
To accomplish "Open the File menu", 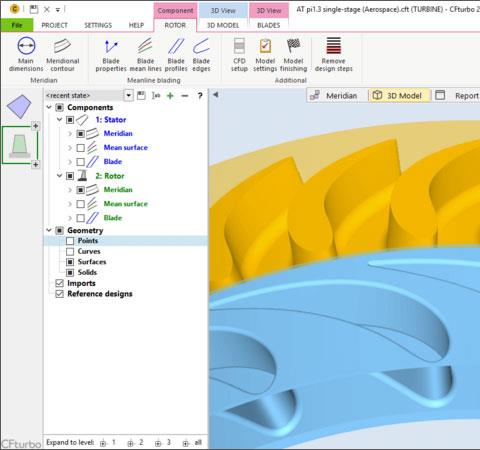I will click(x=17, y=25).
